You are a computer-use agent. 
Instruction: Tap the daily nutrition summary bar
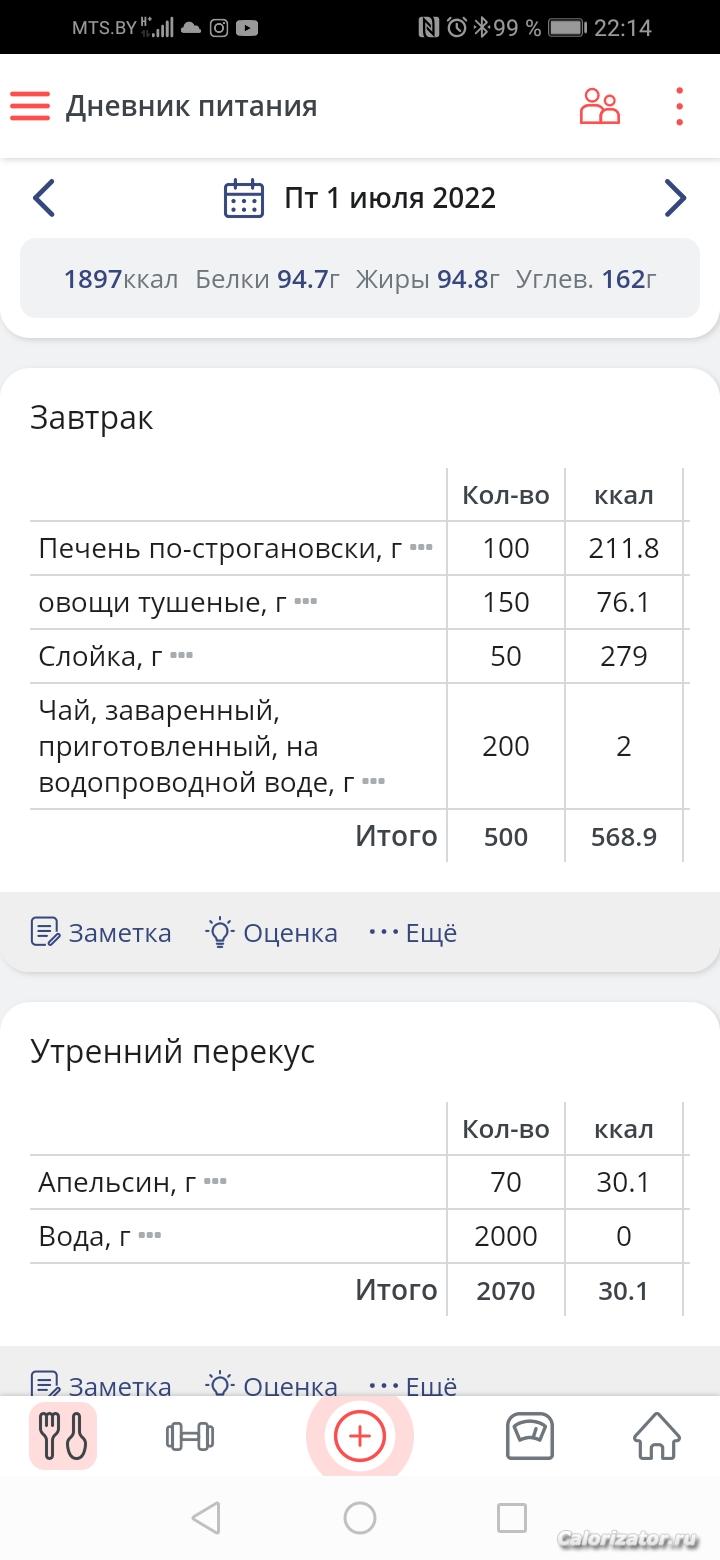360,279
